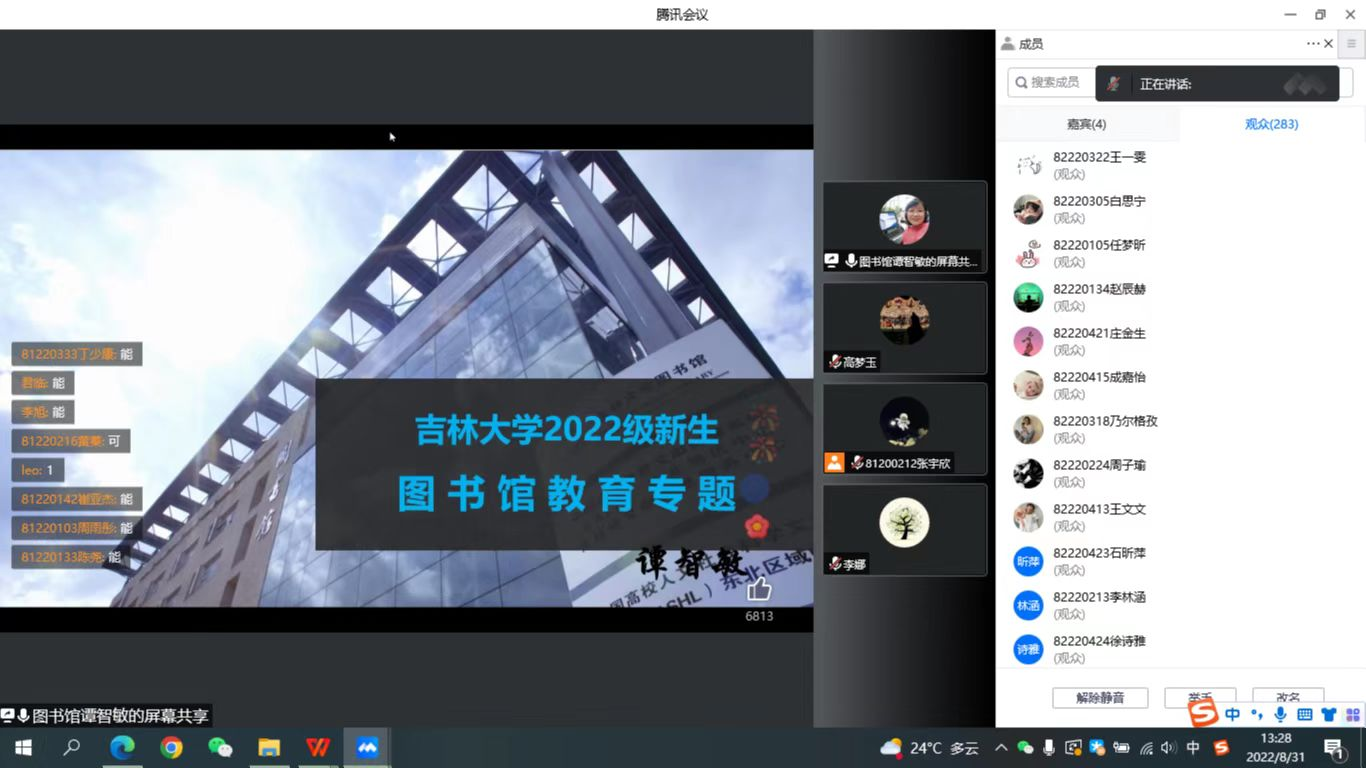Toggle the Sogou Chinese/English input mode
Viewport: 1366px width, 768px height.
pyautogui.click(x=1232, y=714)
